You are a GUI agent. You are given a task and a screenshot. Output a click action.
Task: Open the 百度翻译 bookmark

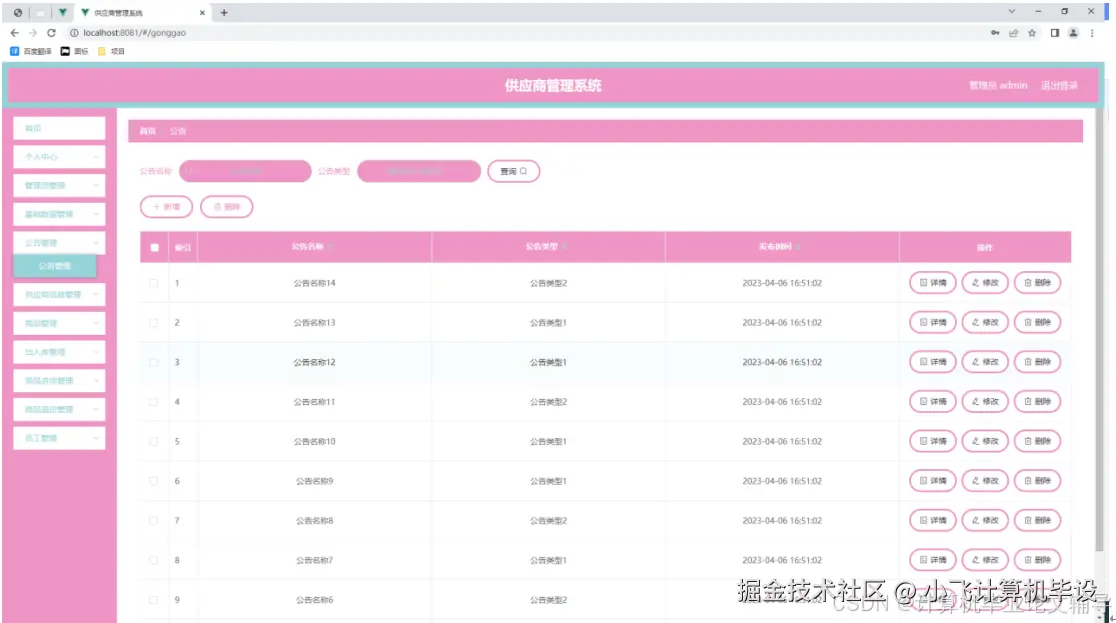coord(31,51)
